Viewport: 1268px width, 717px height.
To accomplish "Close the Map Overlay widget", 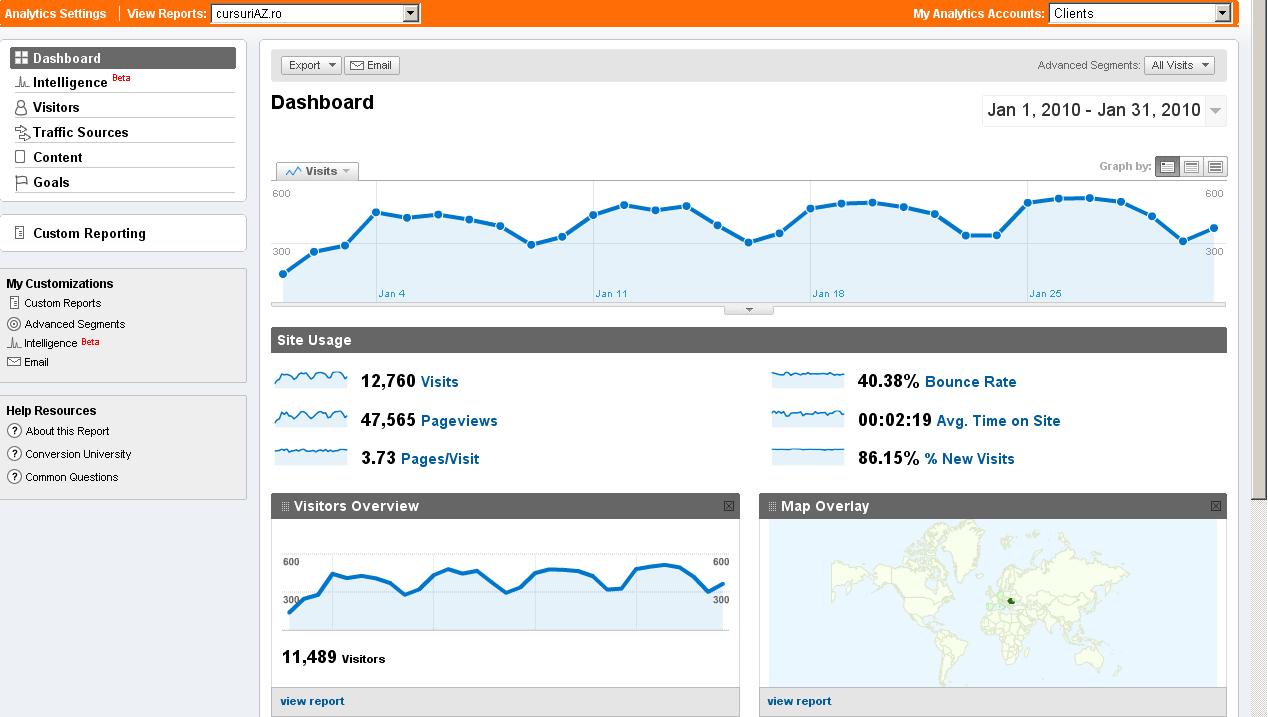I will 1216,506.
